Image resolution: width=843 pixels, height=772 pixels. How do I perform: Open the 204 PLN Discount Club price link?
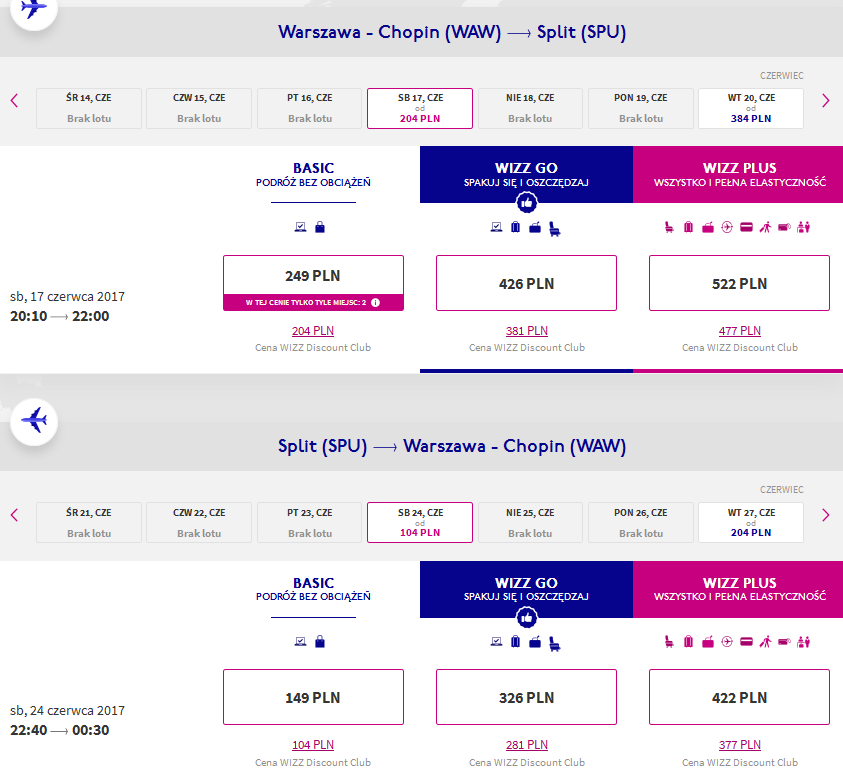[x=313, y=331]
